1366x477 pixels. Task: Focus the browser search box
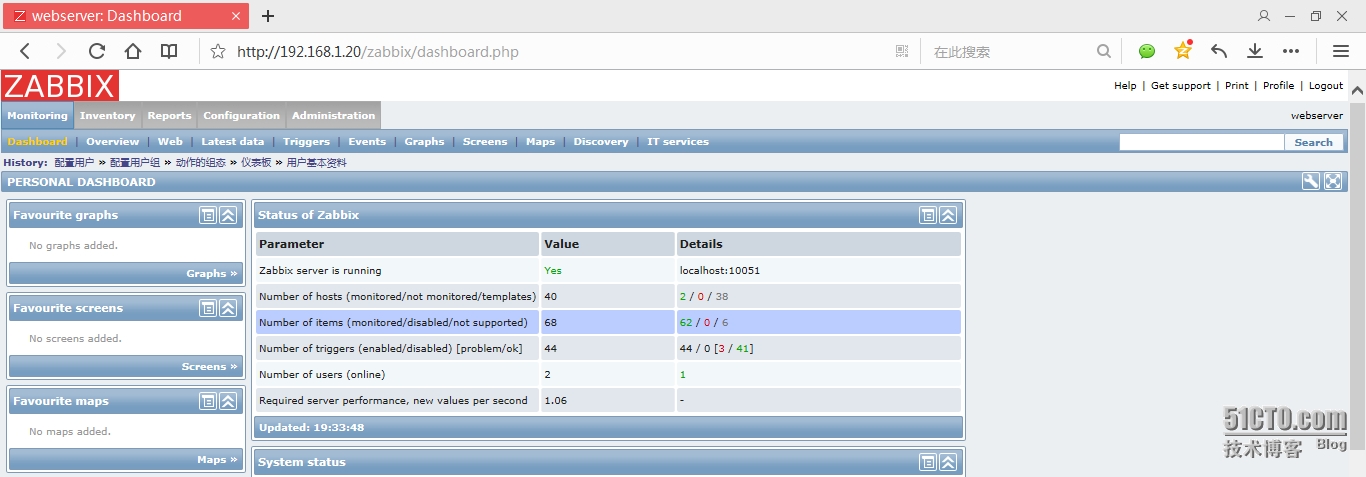pyautogui.click(x=1010, y=51)
